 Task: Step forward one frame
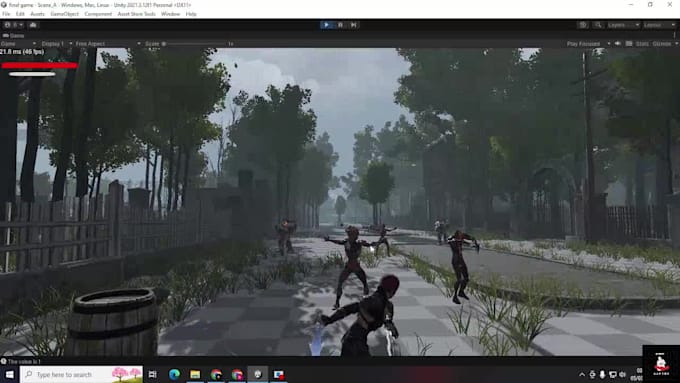click(x=354, y=25)
